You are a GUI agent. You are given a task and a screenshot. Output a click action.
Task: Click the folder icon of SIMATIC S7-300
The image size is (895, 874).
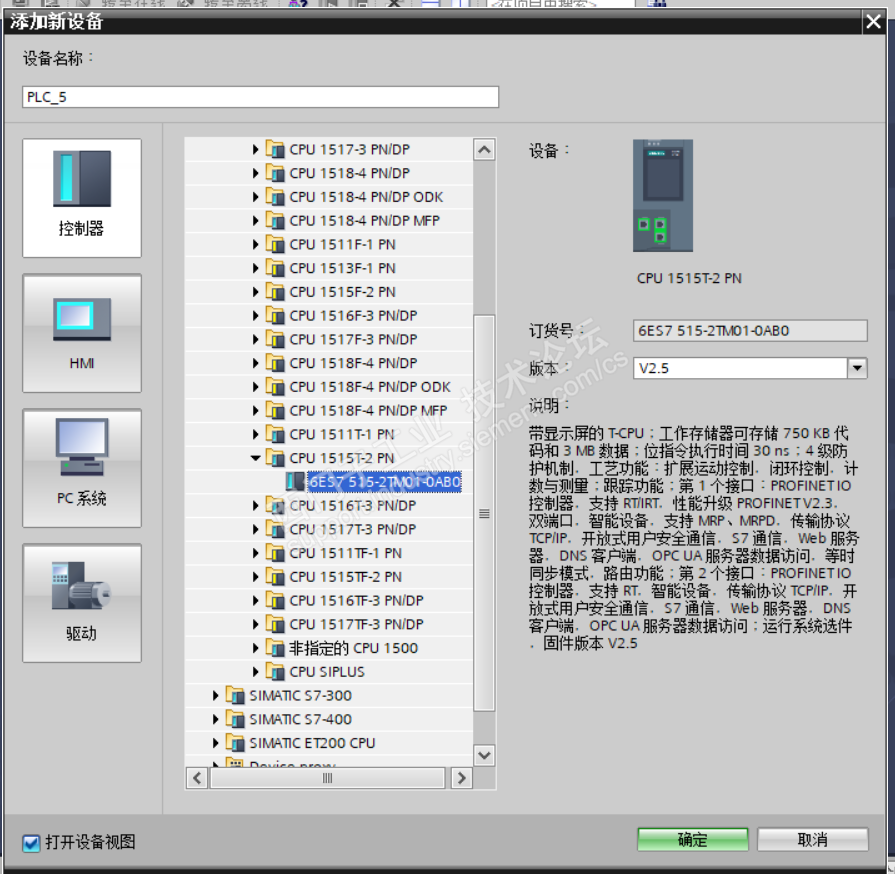pyautogui.click(x=235, y=695)
